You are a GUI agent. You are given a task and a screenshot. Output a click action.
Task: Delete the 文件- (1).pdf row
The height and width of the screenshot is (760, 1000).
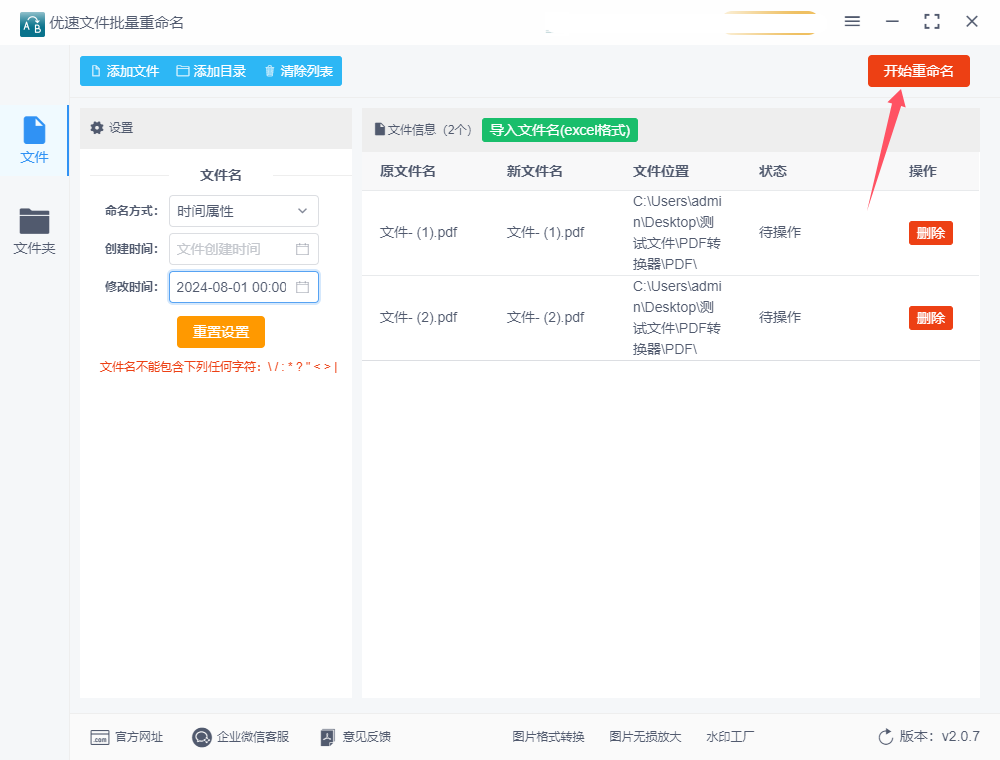[930, 233]
